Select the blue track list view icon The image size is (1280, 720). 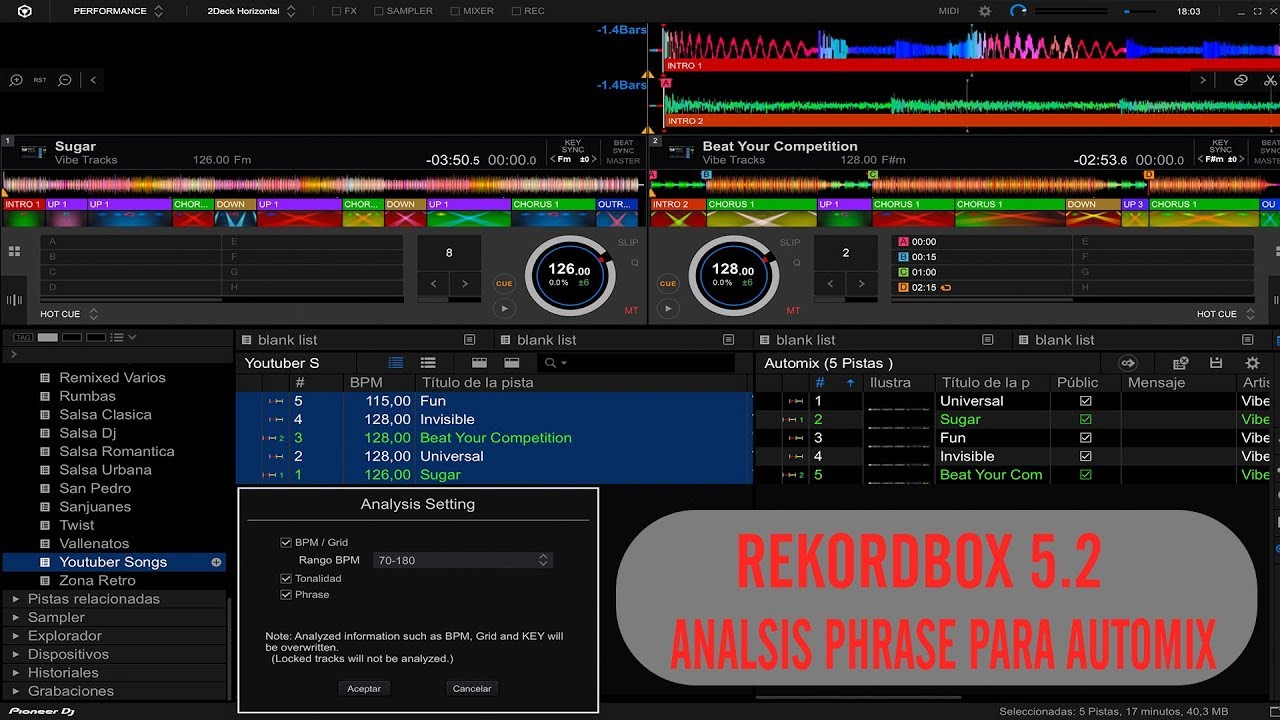click(x=396, y=363)
